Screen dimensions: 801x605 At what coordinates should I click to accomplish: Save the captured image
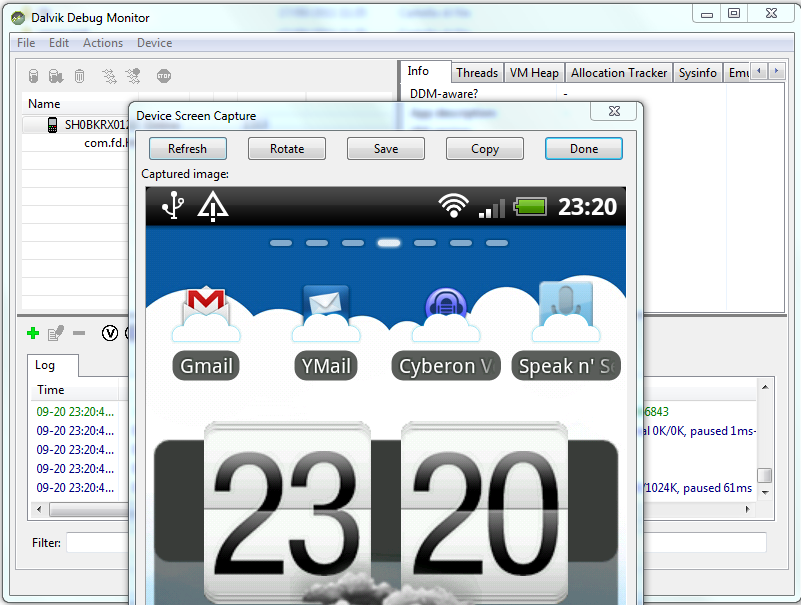point(386,149)
